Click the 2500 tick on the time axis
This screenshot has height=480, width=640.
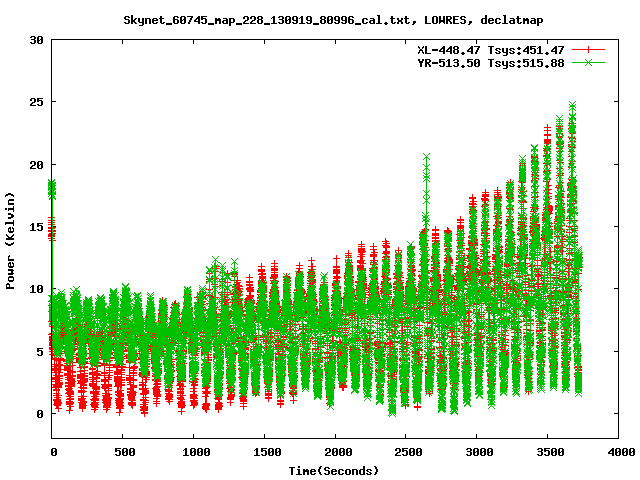407,452
